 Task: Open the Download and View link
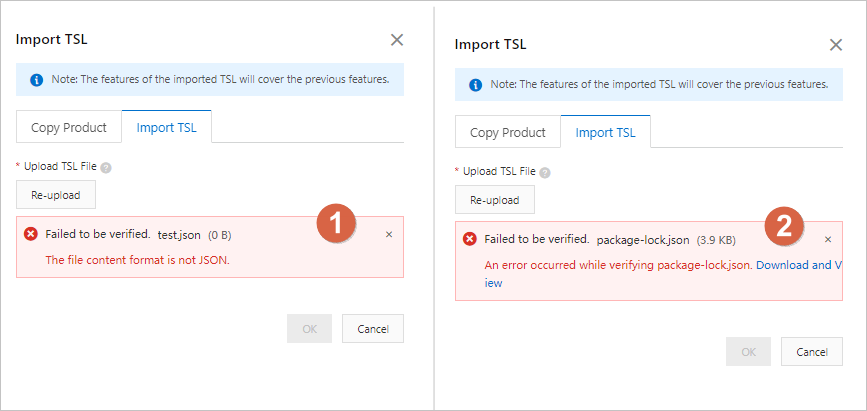pos(797,265)
